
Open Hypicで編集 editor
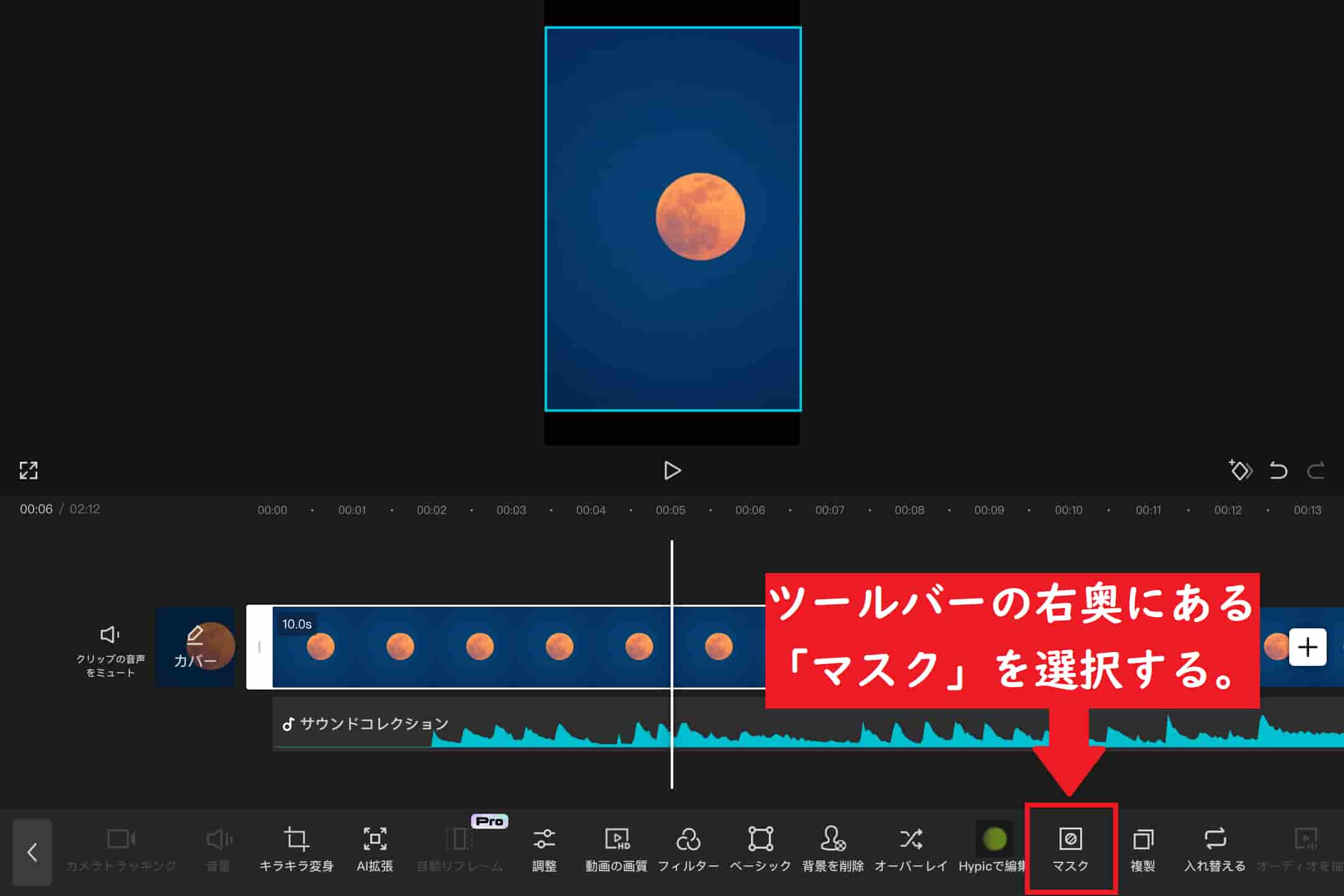click(x=993, y=847)
